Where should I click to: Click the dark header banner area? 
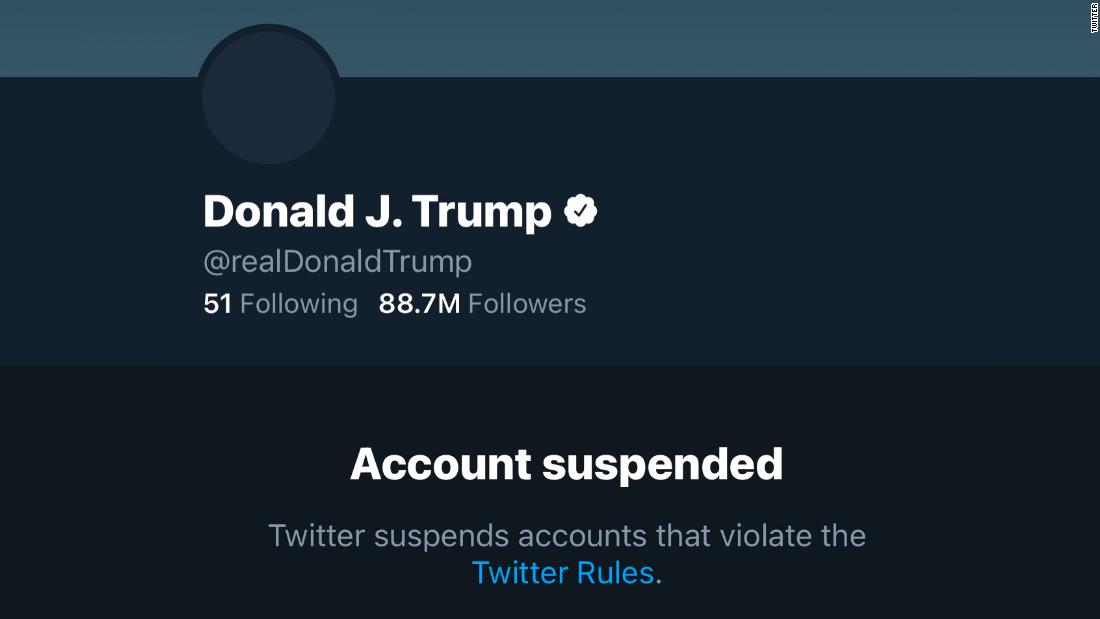700,38
